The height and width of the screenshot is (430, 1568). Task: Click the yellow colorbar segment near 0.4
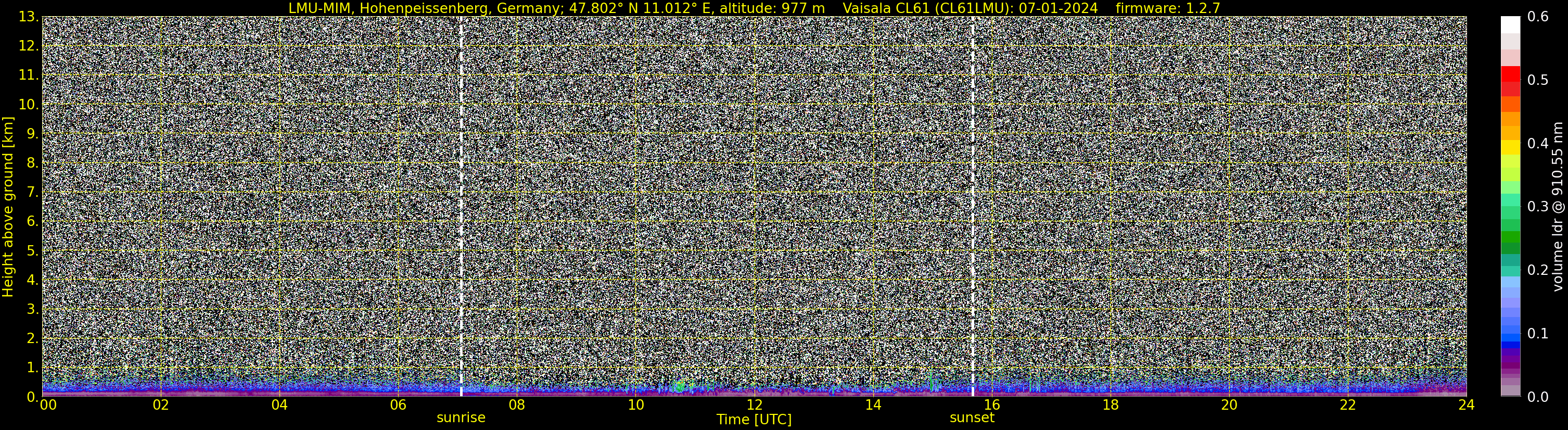tap(1510, 147)
